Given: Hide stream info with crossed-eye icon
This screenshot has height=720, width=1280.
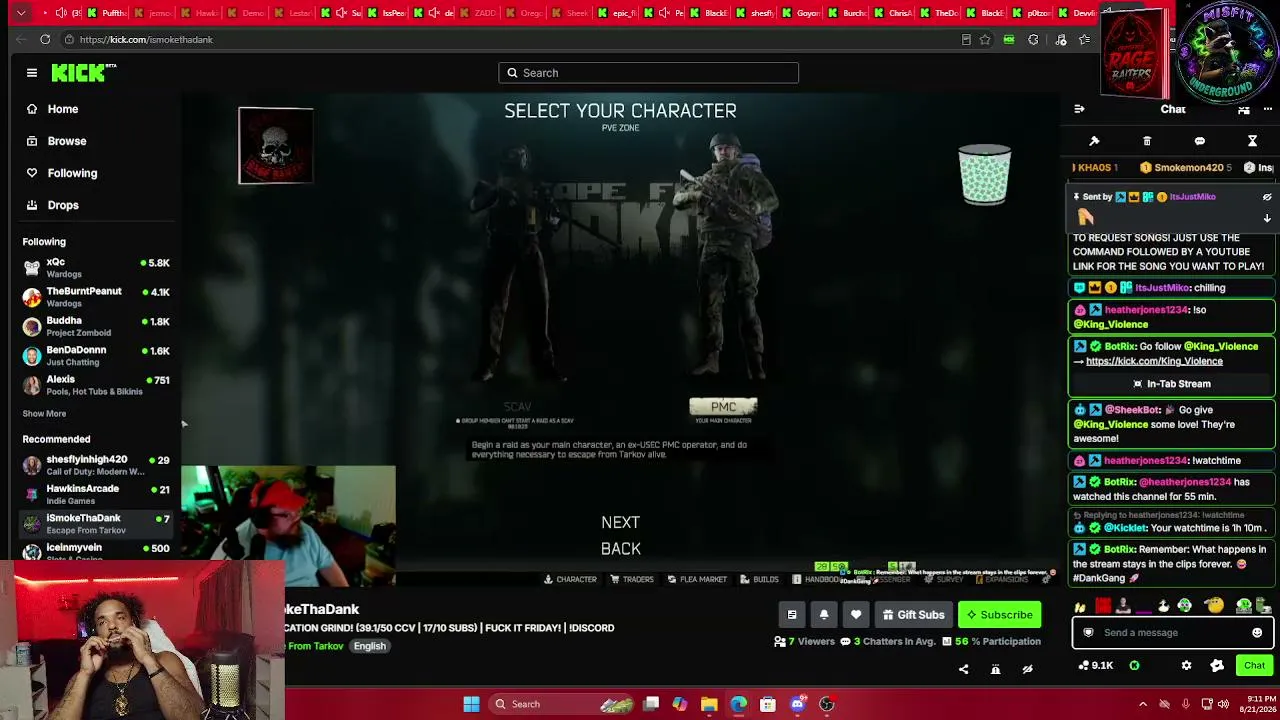Looking at the screenshot, I should [x=1027, y=669].
